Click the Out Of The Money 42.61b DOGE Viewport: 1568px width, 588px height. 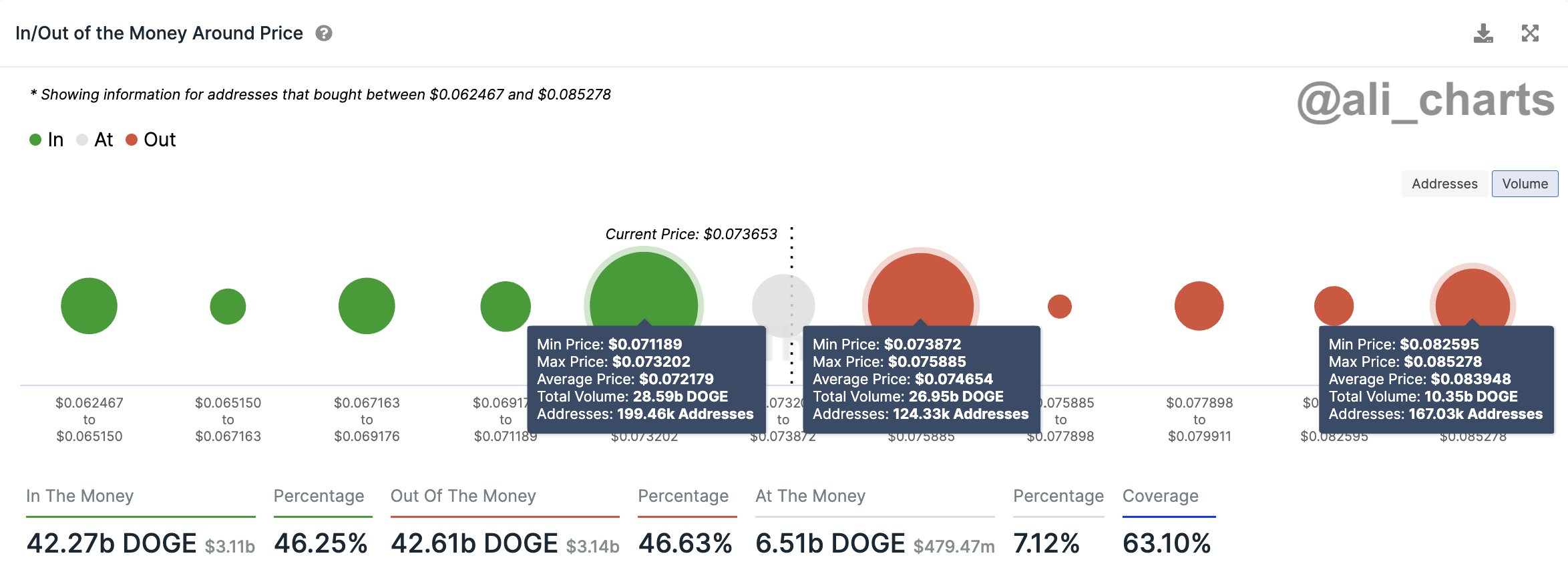474,543
